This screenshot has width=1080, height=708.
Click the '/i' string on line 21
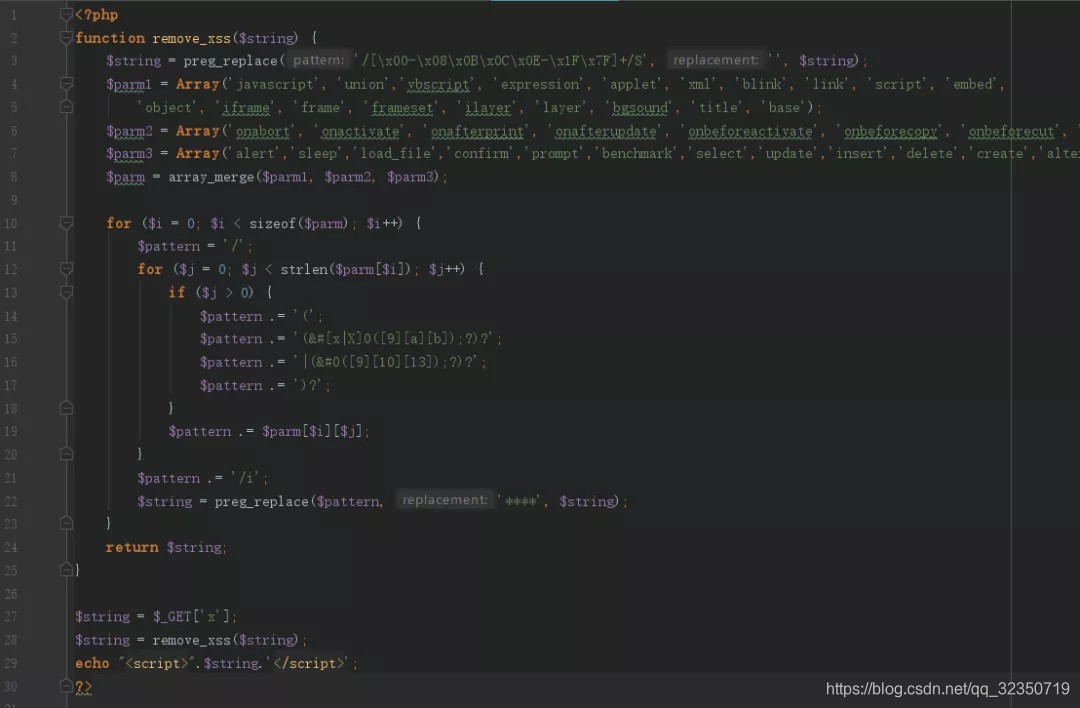click(x=246, y=478)
